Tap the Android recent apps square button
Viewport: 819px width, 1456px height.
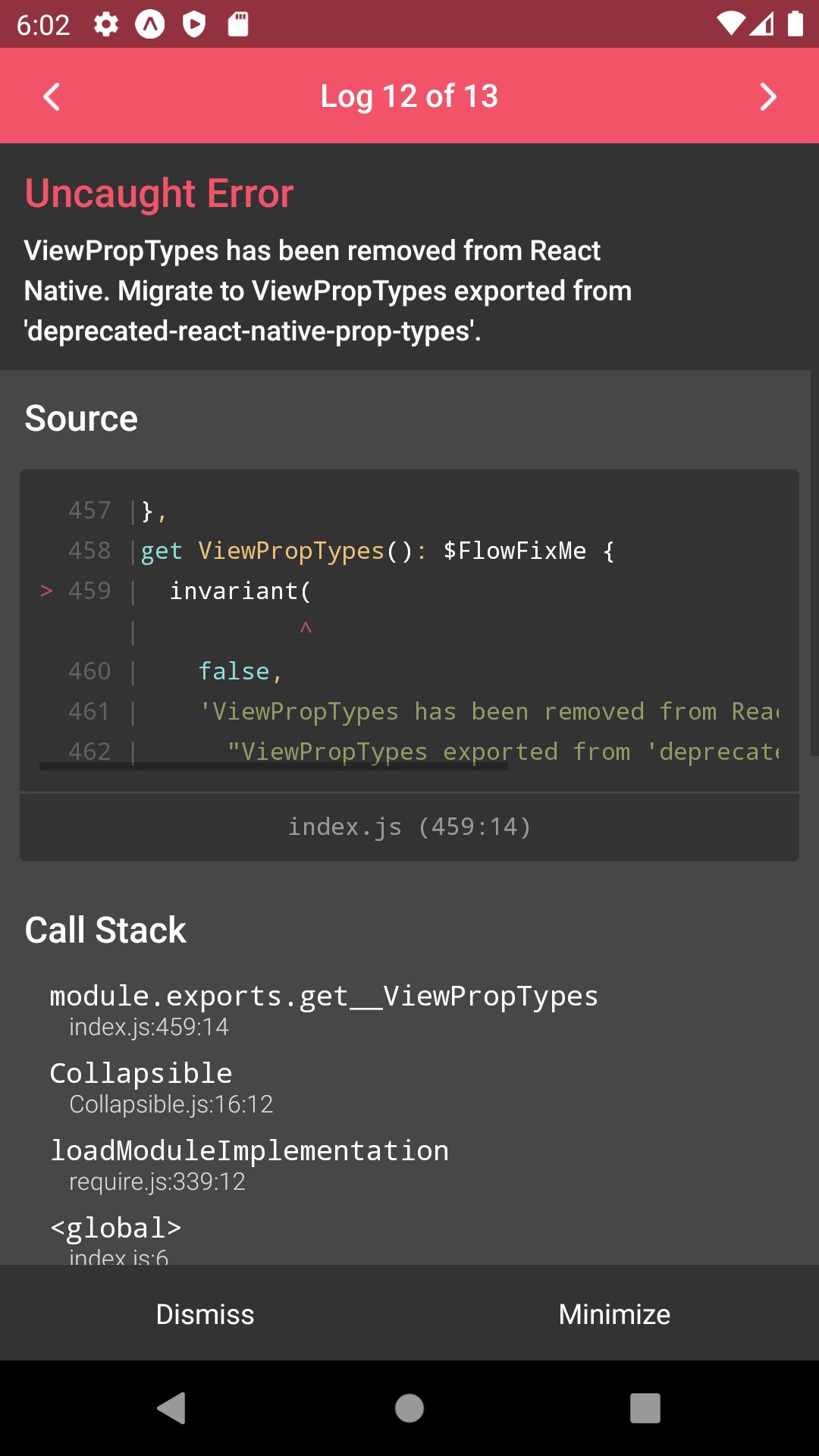645,1408
